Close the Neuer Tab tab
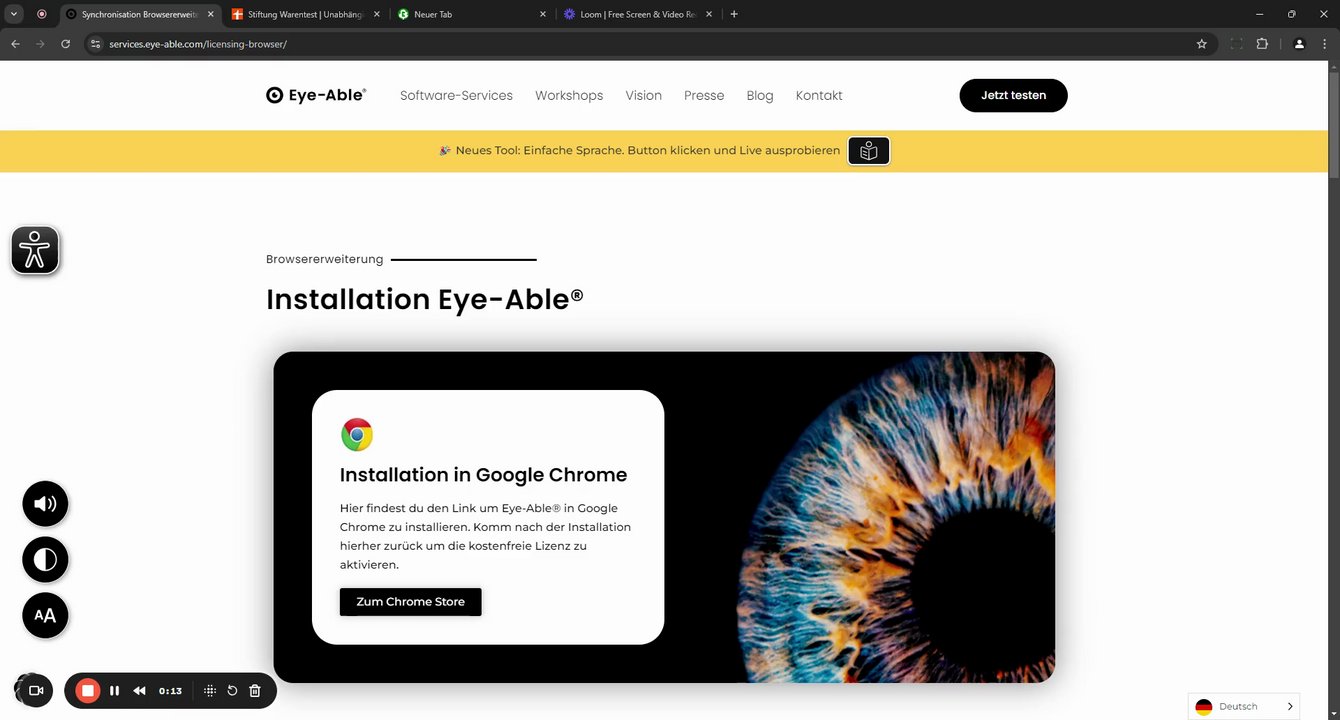The image size is (1340, 720). click(x=543, y=15)
